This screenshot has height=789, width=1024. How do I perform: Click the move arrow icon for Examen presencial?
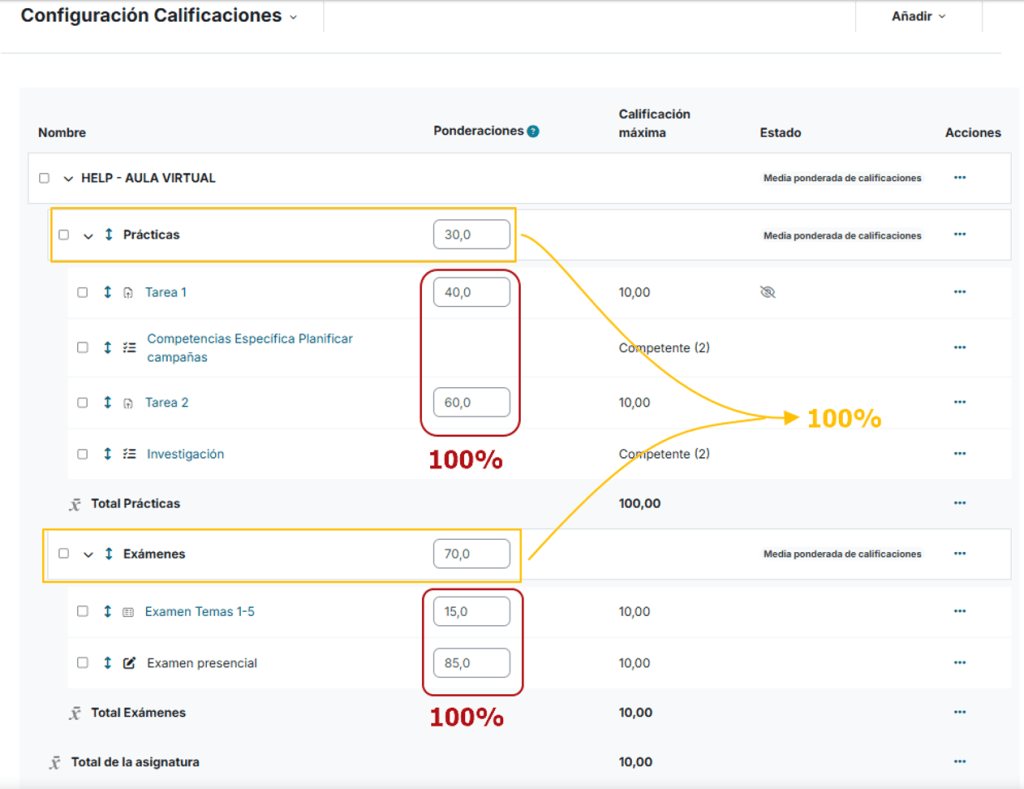(x=108, y=662)
